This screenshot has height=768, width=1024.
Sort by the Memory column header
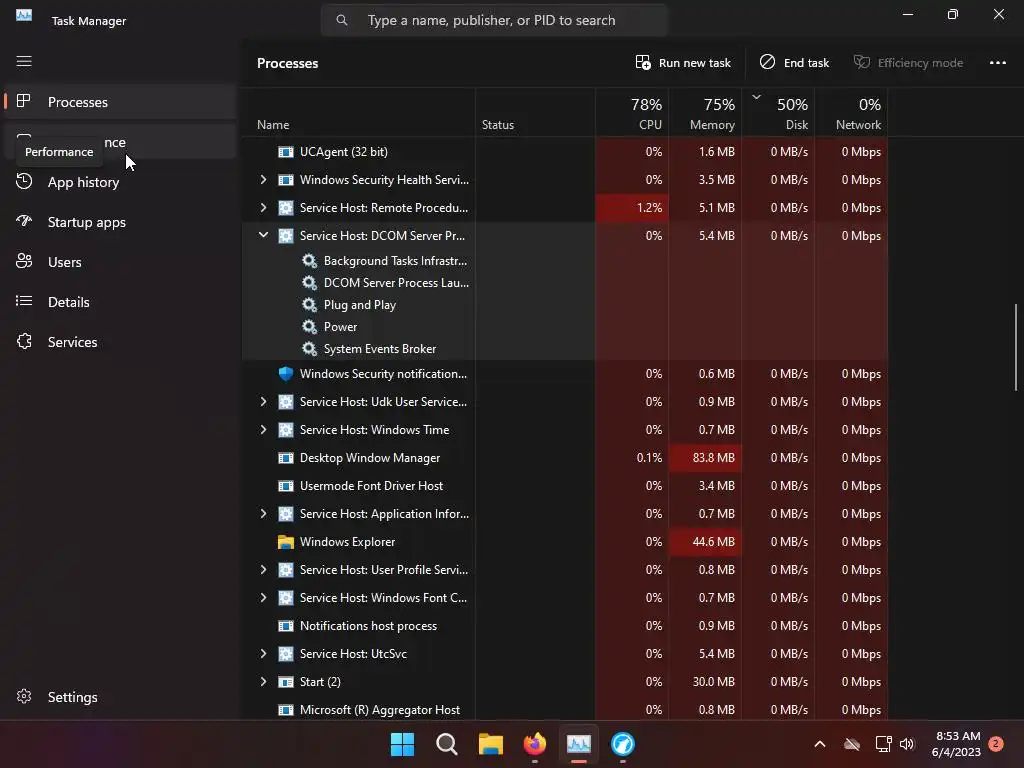(x=705, y=113)
